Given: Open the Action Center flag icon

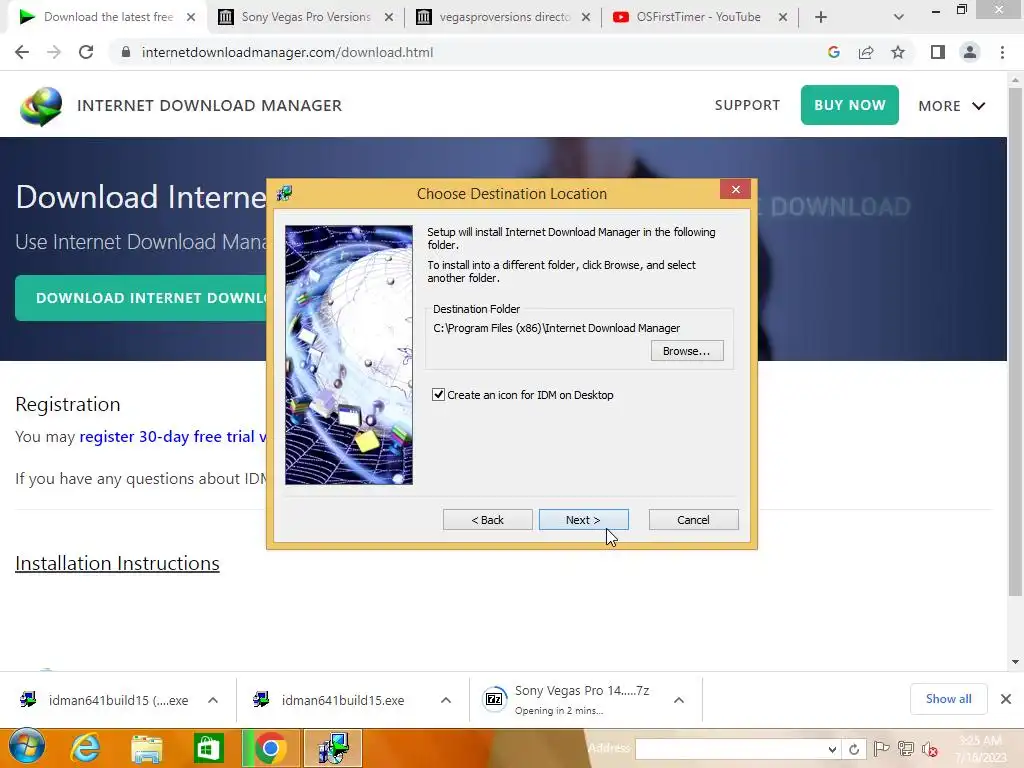Looking at the screenshot, I should tap(881, 749).
